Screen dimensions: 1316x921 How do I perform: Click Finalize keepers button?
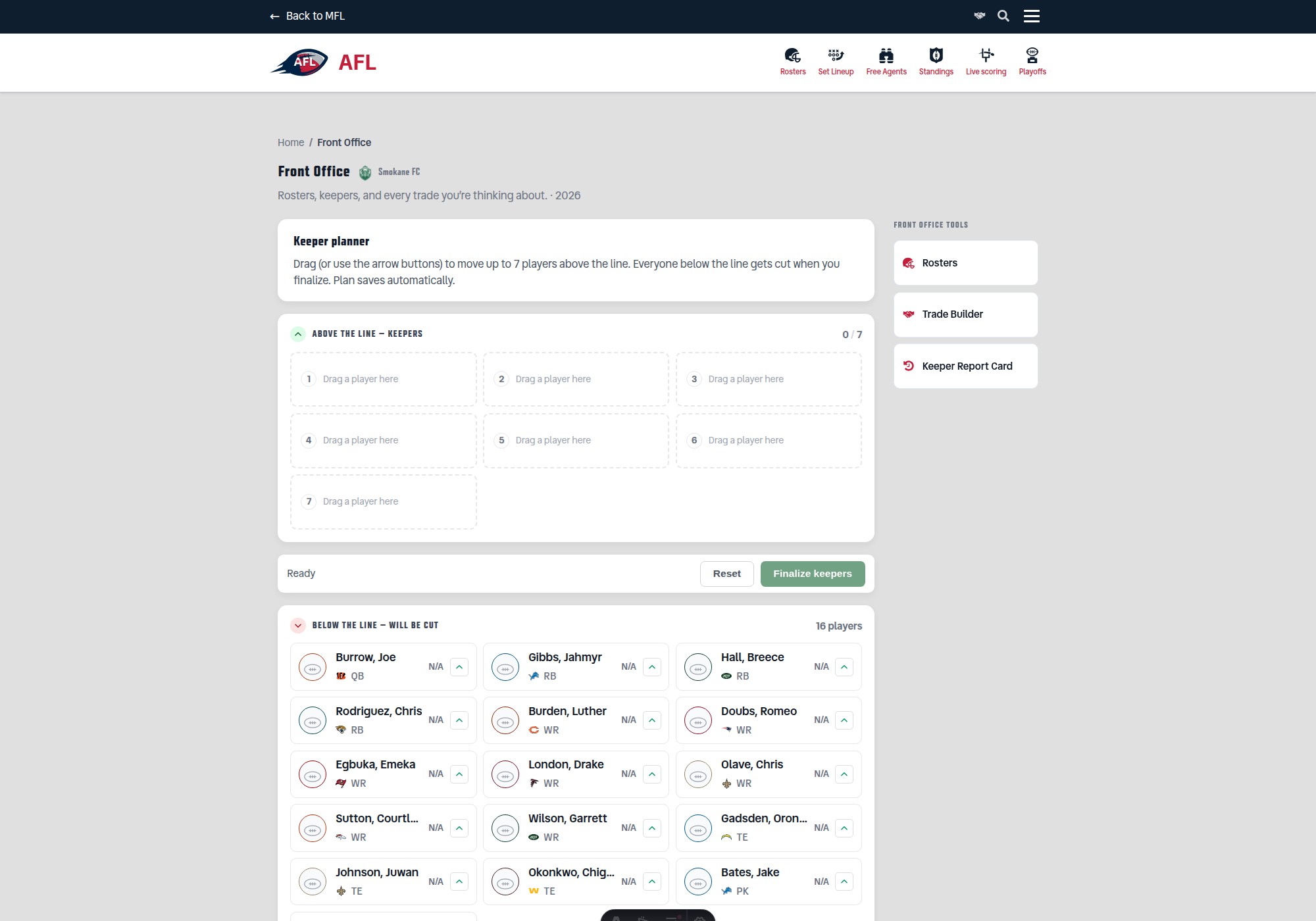tap(813, 574)
